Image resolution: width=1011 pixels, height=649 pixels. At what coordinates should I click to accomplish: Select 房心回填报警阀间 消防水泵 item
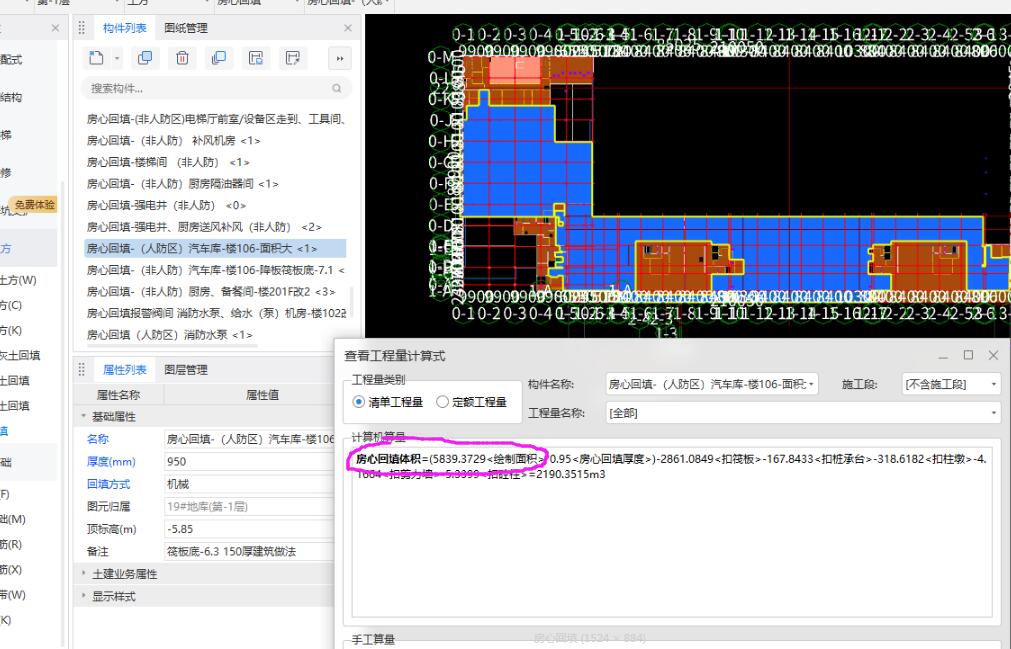(x=215, y=313)
